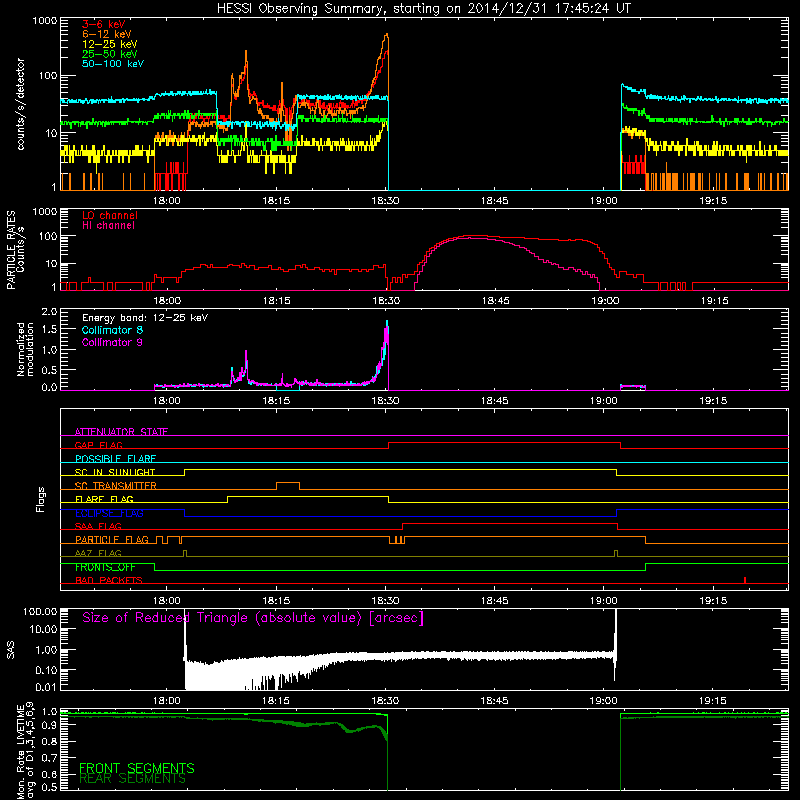This screenshot has width=800, height=800.
Task: Click 19:00 tick under the modulation panel
Action: pos(604,401)
